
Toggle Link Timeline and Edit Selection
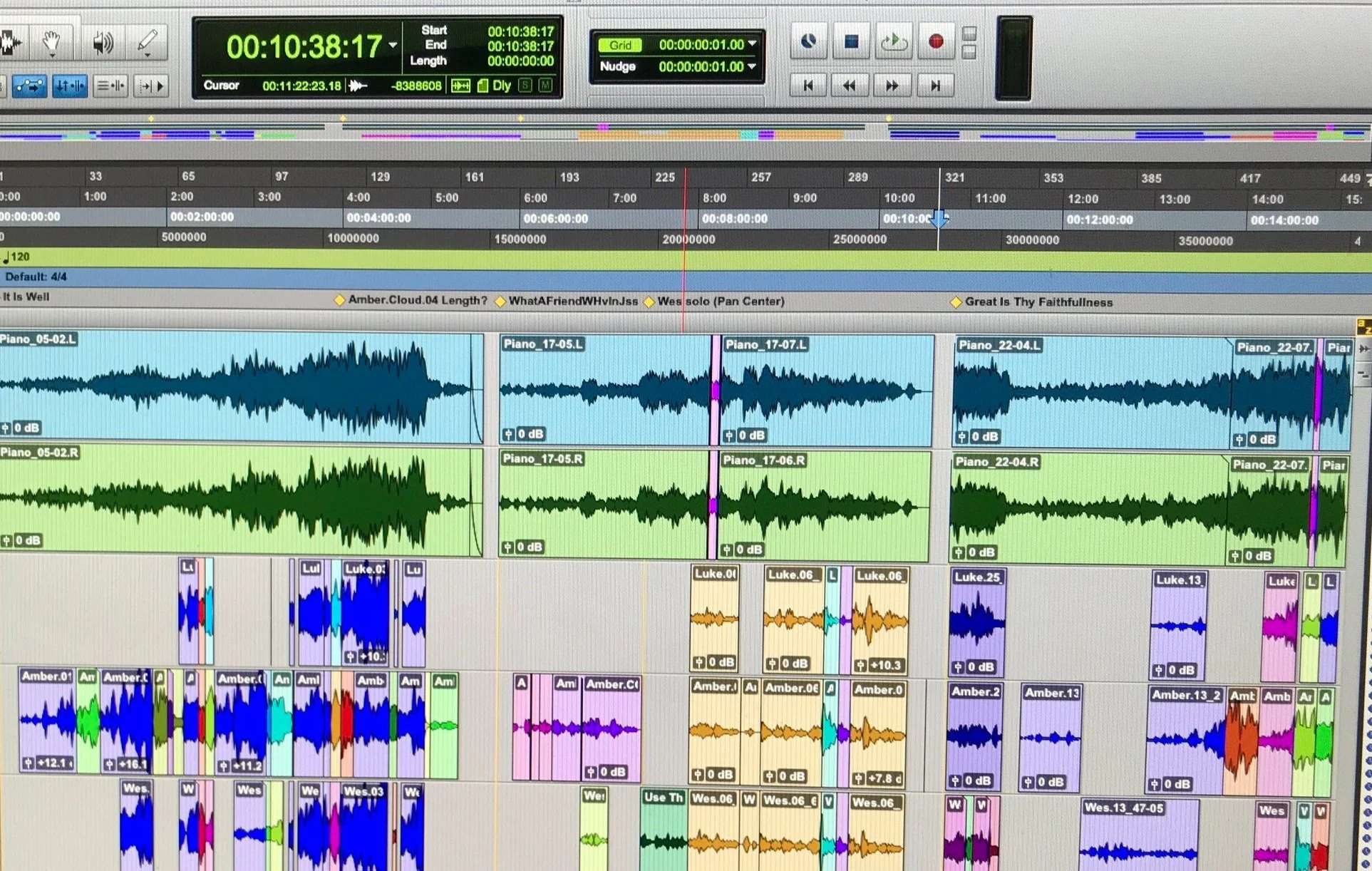click(x=70, y=86)
